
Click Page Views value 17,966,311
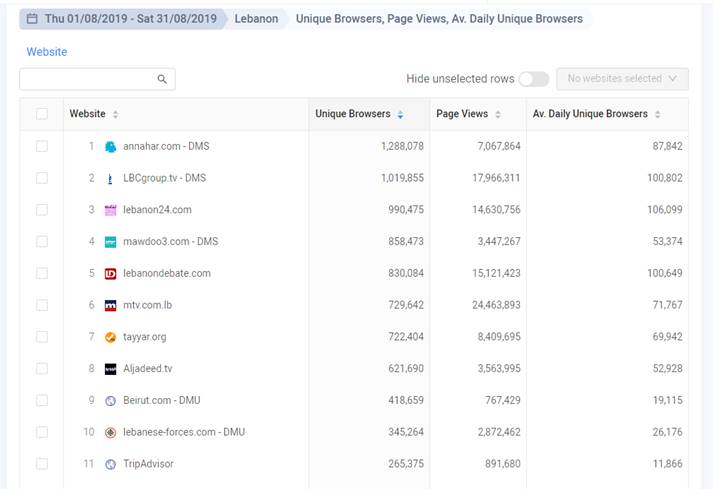(x=496, y=178)
